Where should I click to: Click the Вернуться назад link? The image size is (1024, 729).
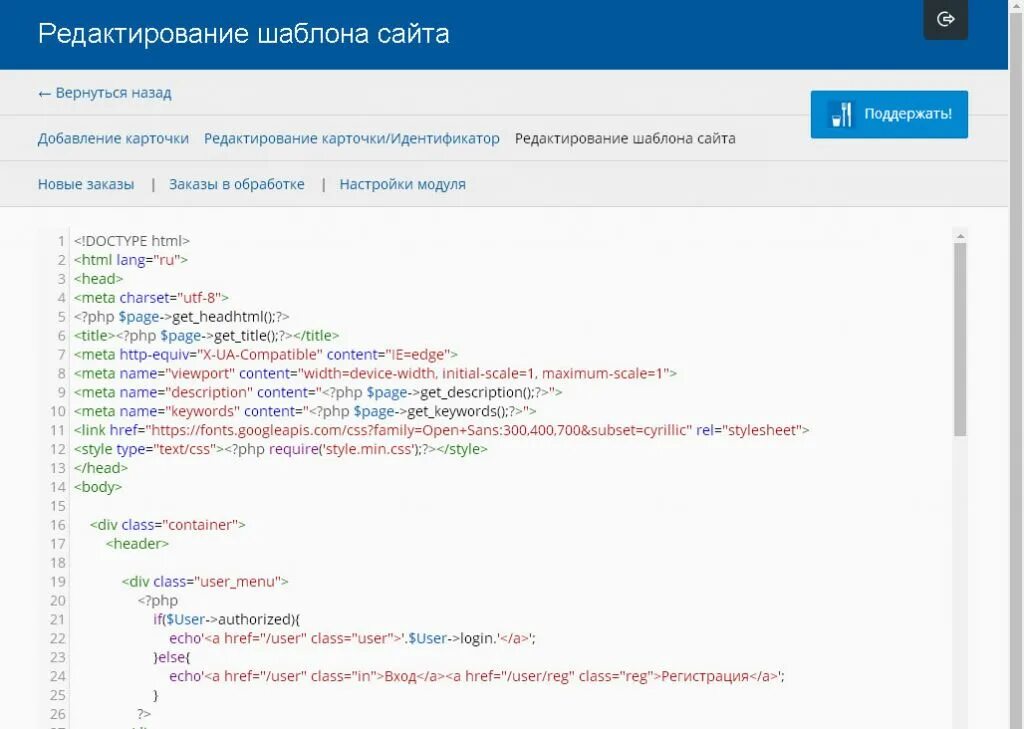click(113, 92)
